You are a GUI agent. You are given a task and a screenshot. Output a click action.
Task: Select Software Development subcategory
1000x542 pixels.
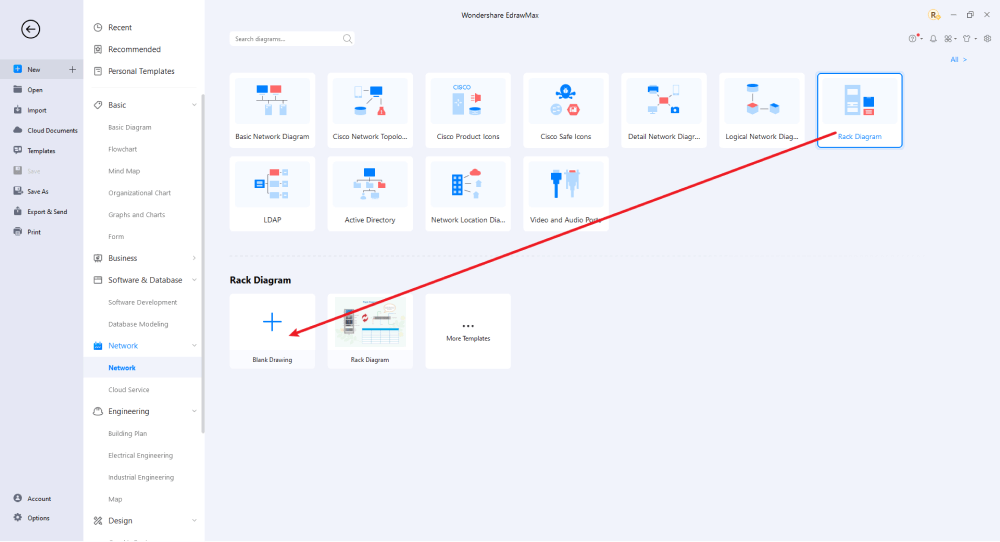coord(142,302)
